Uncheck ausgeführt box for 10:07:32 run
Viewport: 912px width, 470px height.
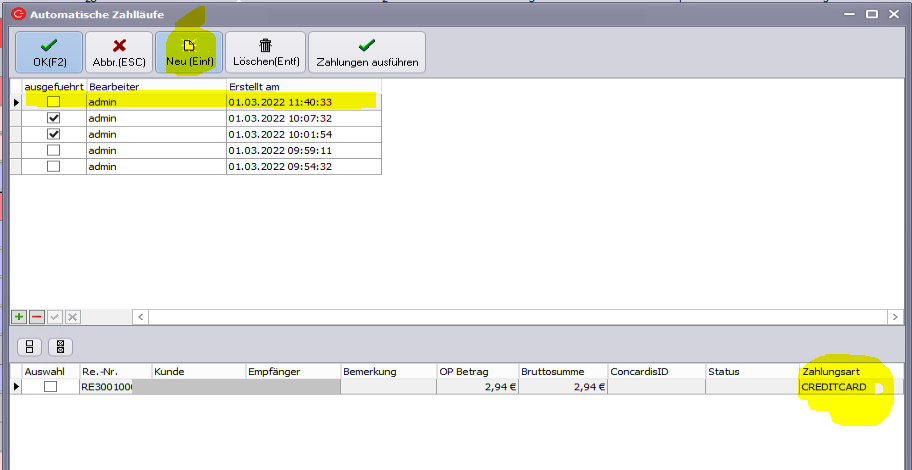click(54, 118)
